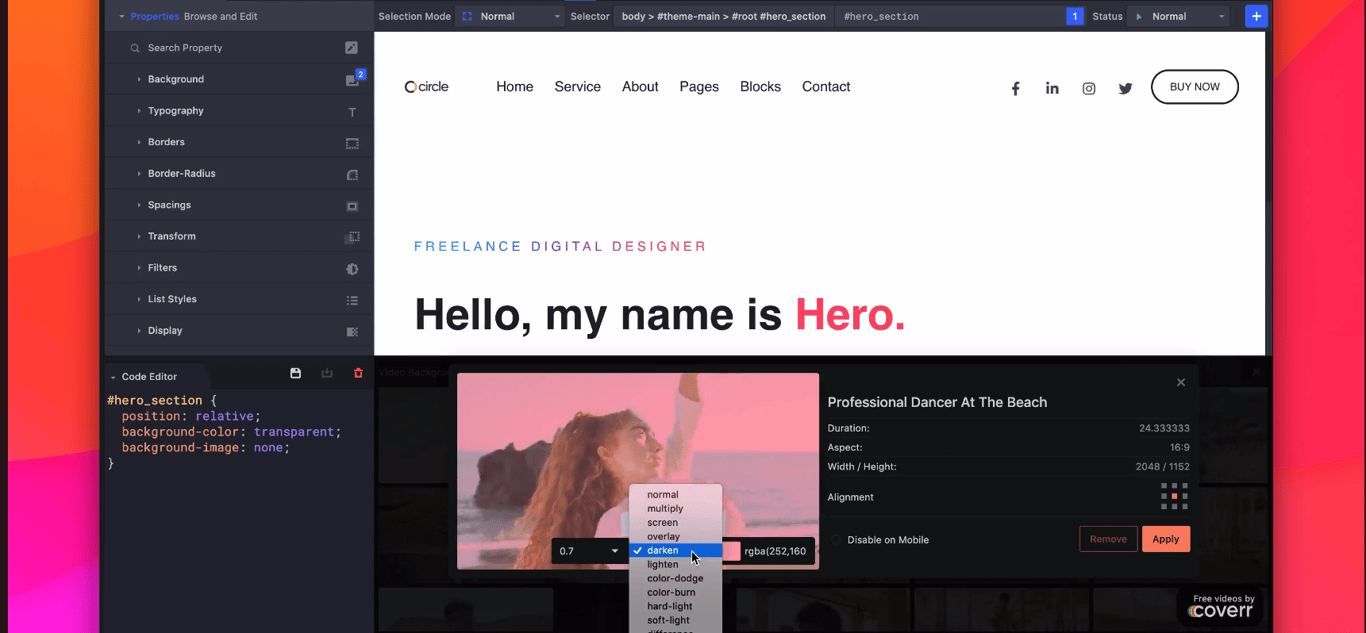The image size is (1366, 633).
Task: Click the Spacings box icon
Action: (x=352, y=206)
